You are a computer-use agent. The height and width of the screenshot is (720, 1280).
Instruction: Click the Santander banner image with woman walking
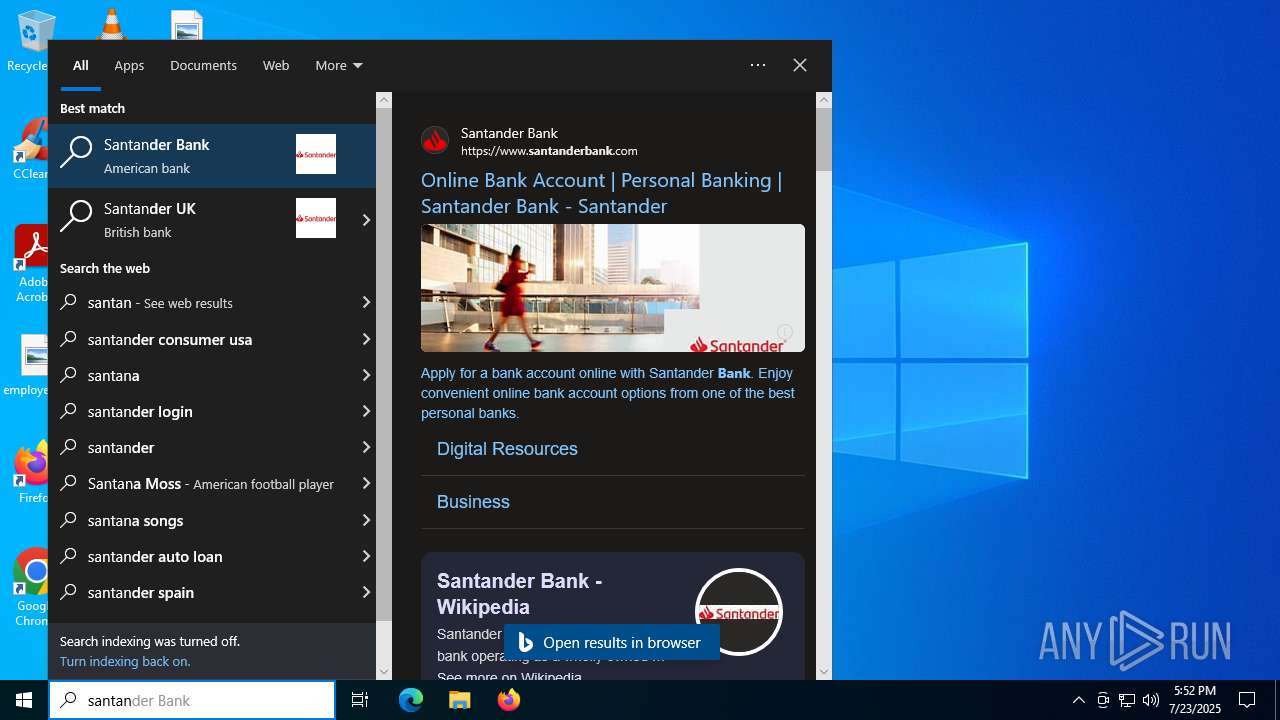pos(613,288)
